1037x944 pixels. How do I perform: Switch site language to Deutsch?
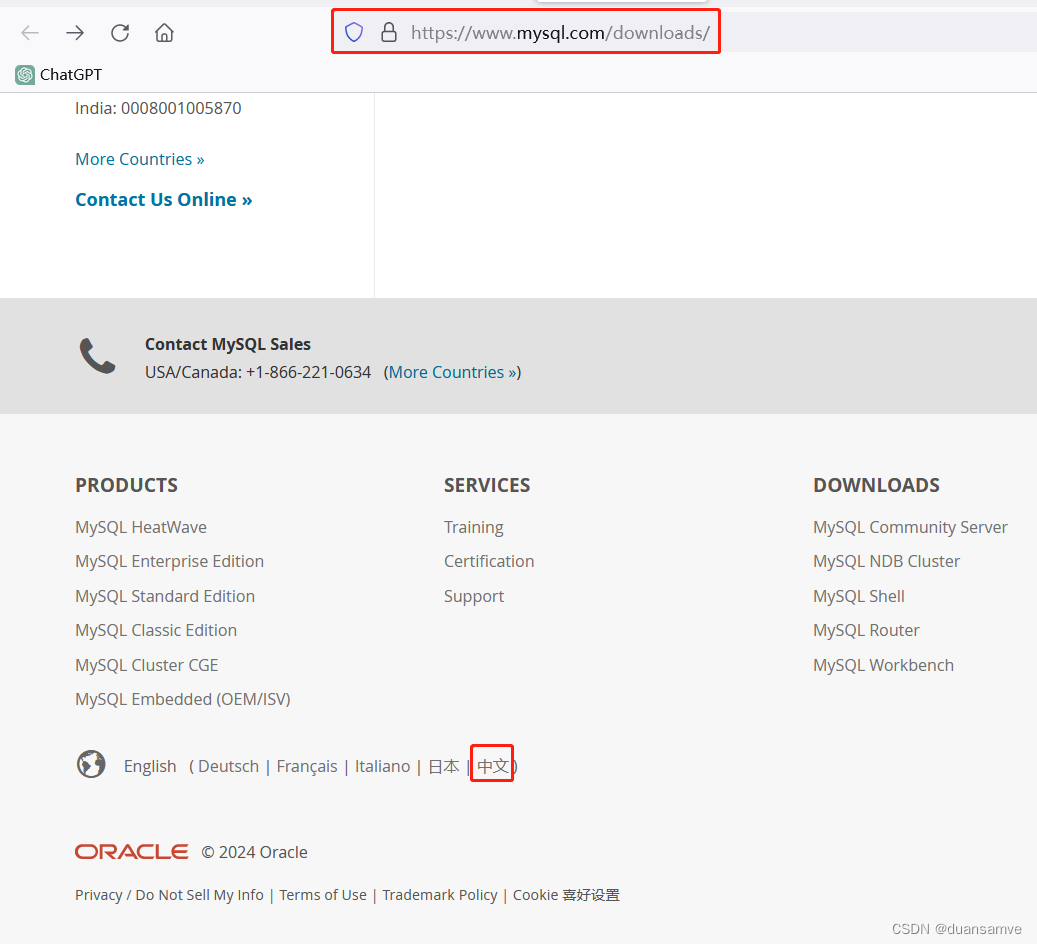pyautogui.click(x=228, y=766)
